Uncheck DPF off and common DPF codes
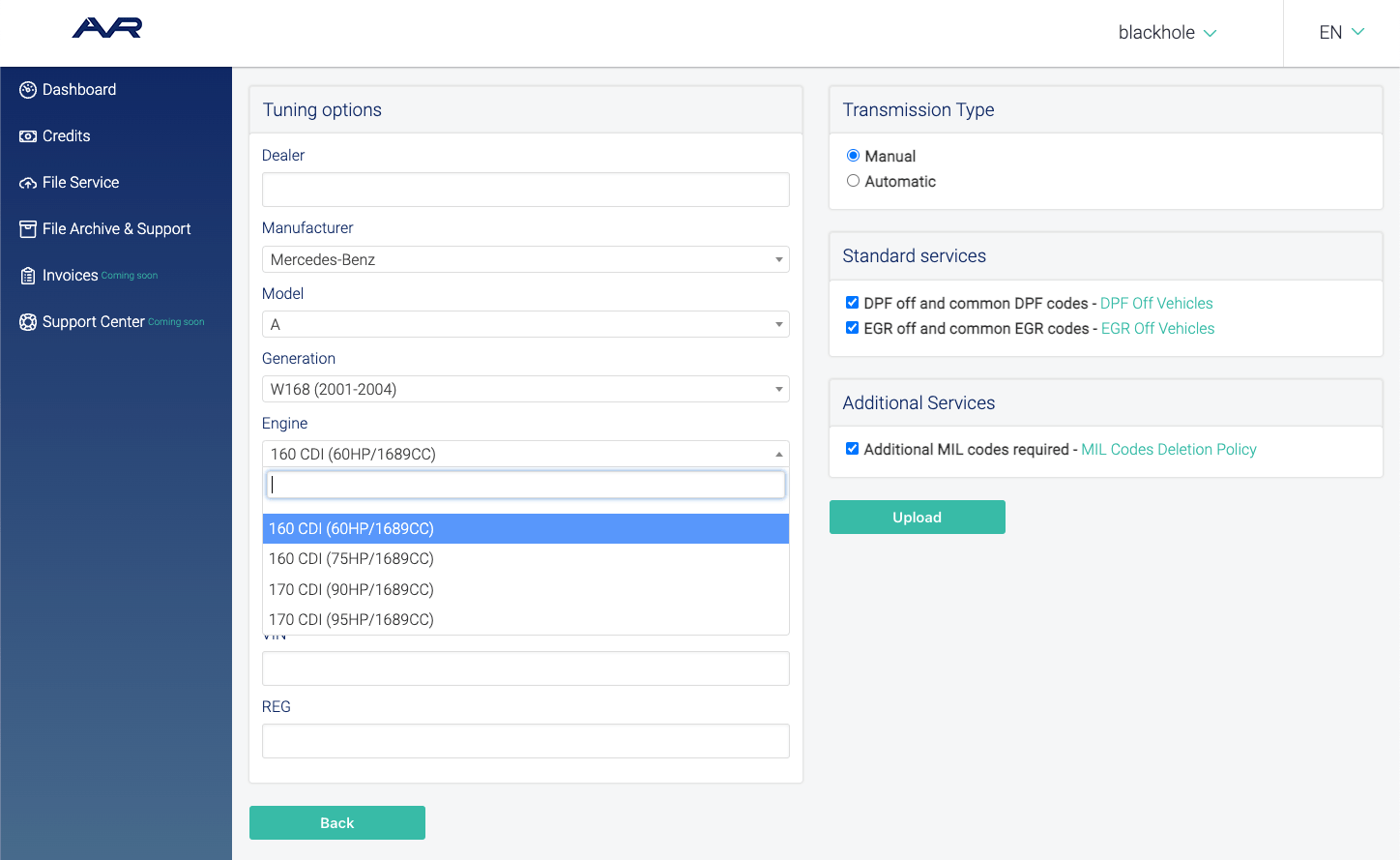The image size is (1400, 860). 852,303
